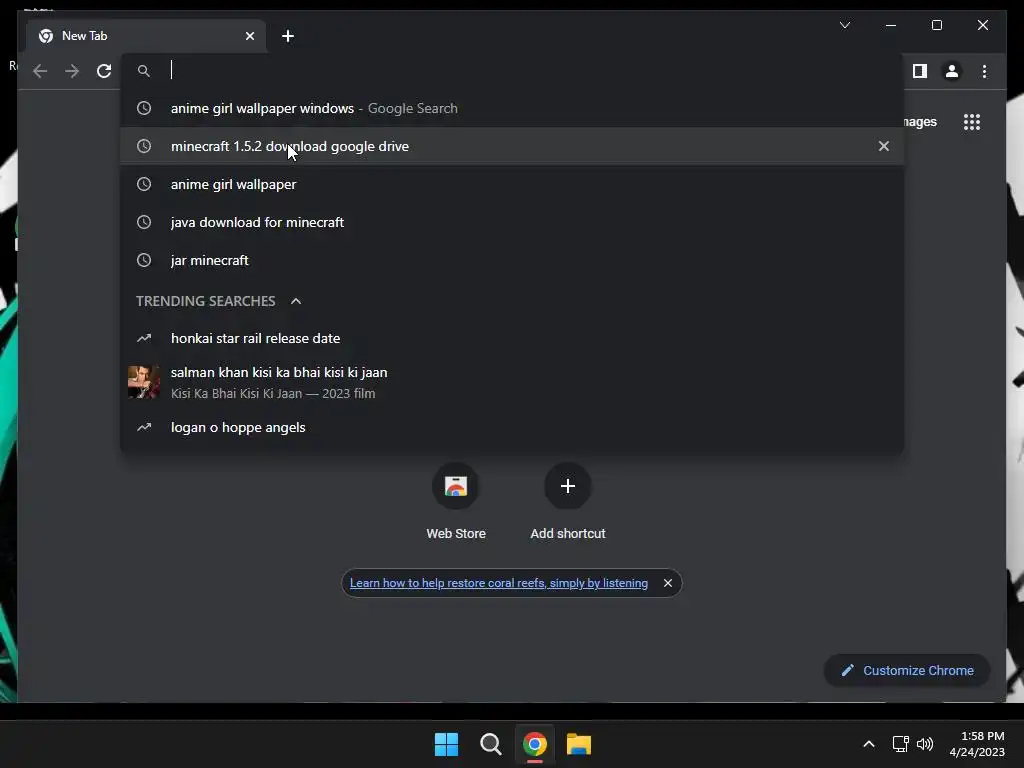This screenshot has height=768, width=1024.
Task: Select 'minecraft 1.5.2 download google drive' suggestion
Action: point(512,146)
